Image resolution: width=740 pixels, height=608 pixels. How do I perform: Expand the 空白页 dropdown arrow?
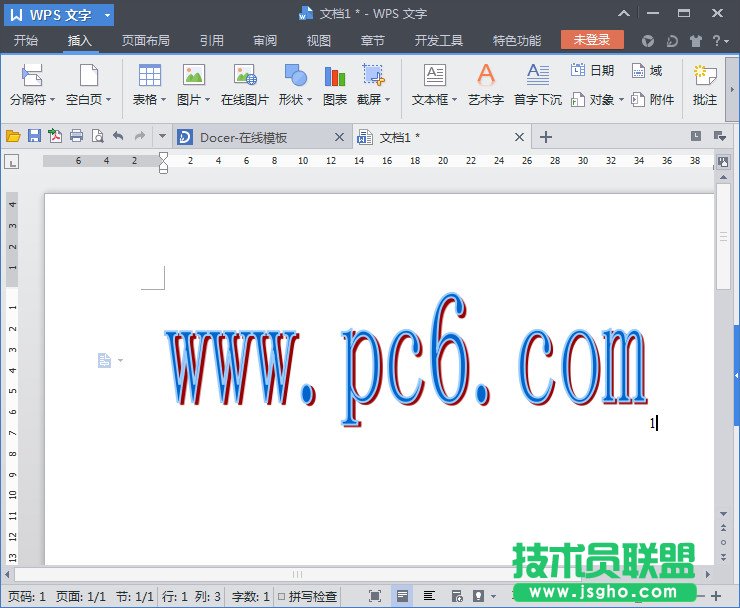[x=109, y=100]
